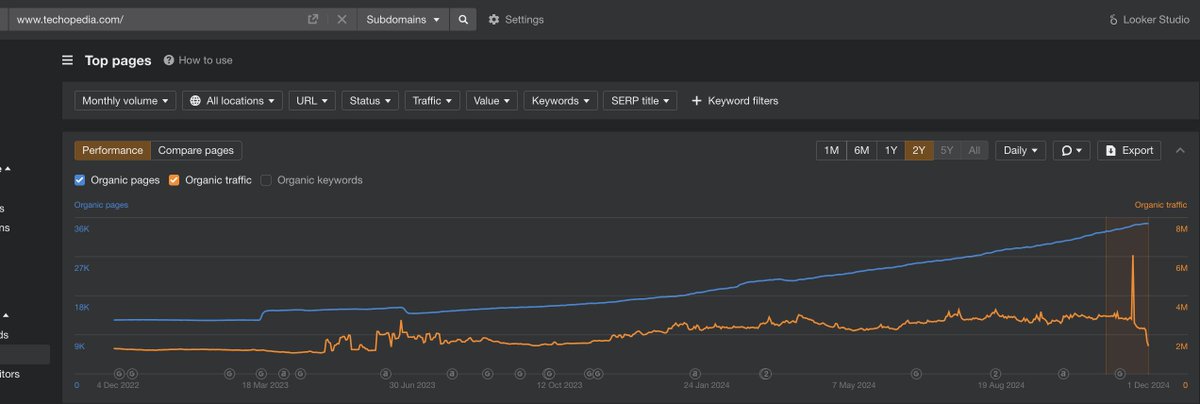Expand the SERP title filter
1200x404 pixels.
click(641, 100)
